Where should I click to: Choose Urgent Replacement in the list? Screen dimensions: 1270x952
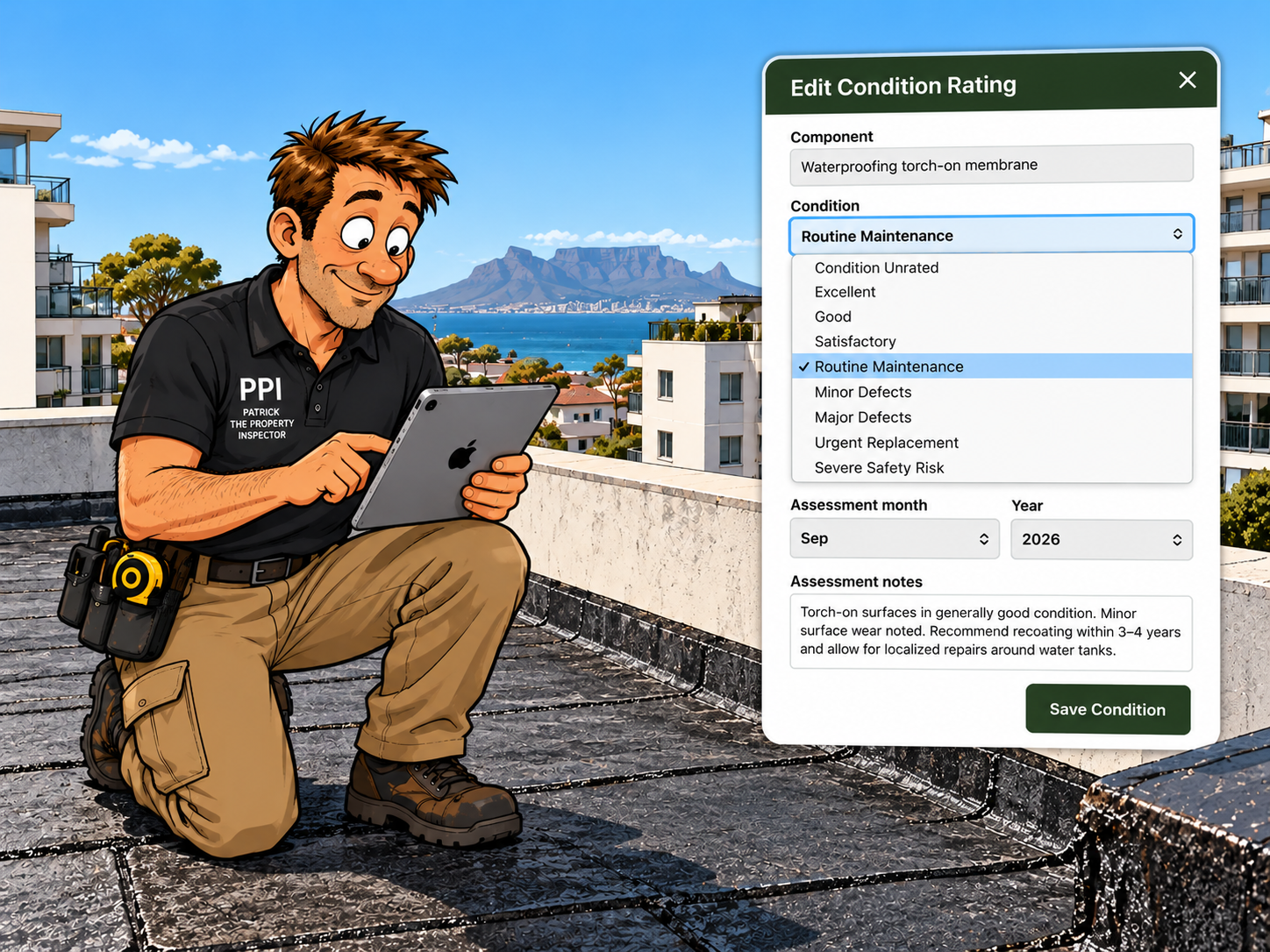click(x=992, y=443)
